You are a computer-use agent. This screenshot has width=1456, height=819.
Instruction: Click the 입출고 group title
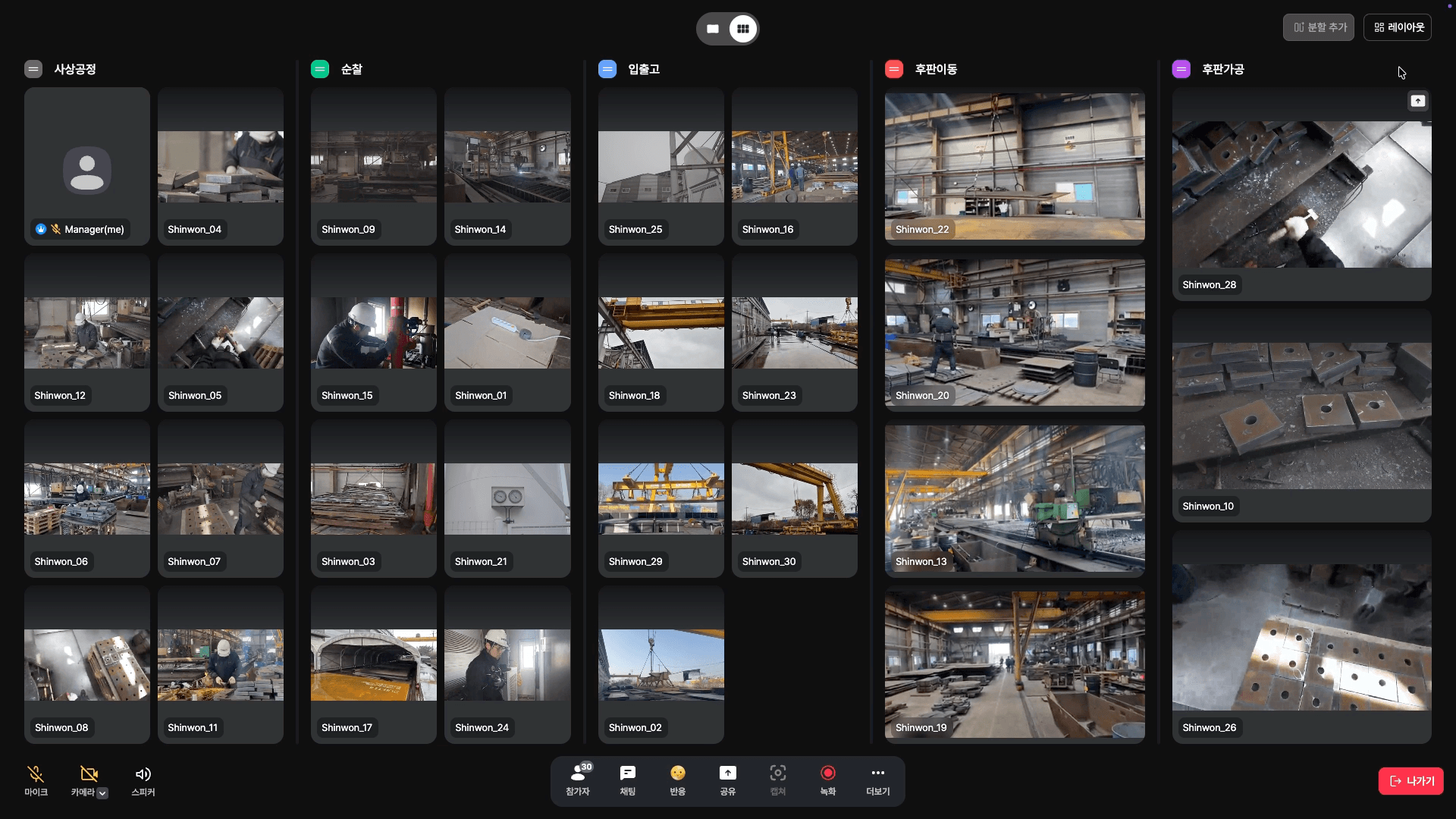(644, 69)
